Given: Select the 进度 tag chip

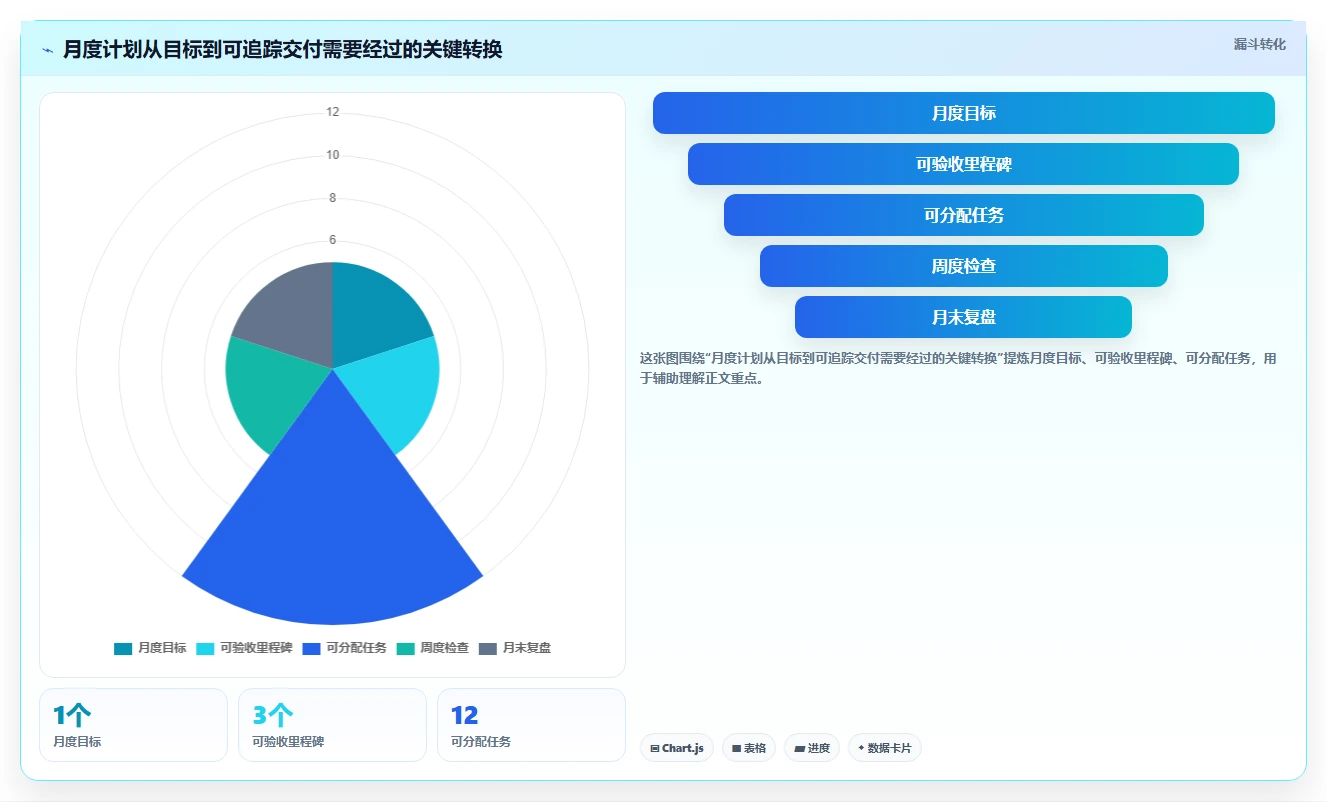Looking at the screenshot, I should click(812, 748).
